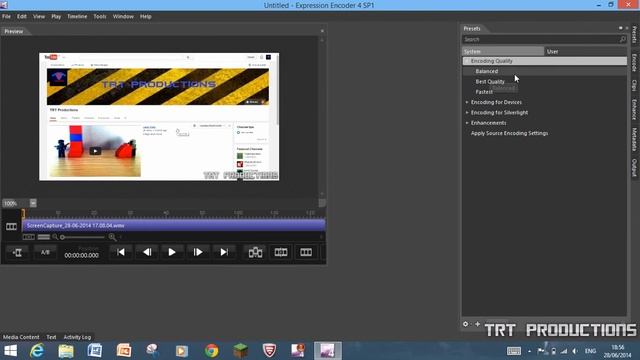Viewport: 640px width, 360px height.
Task: Open the Presets vertical side tab
Action: point(634,35)
